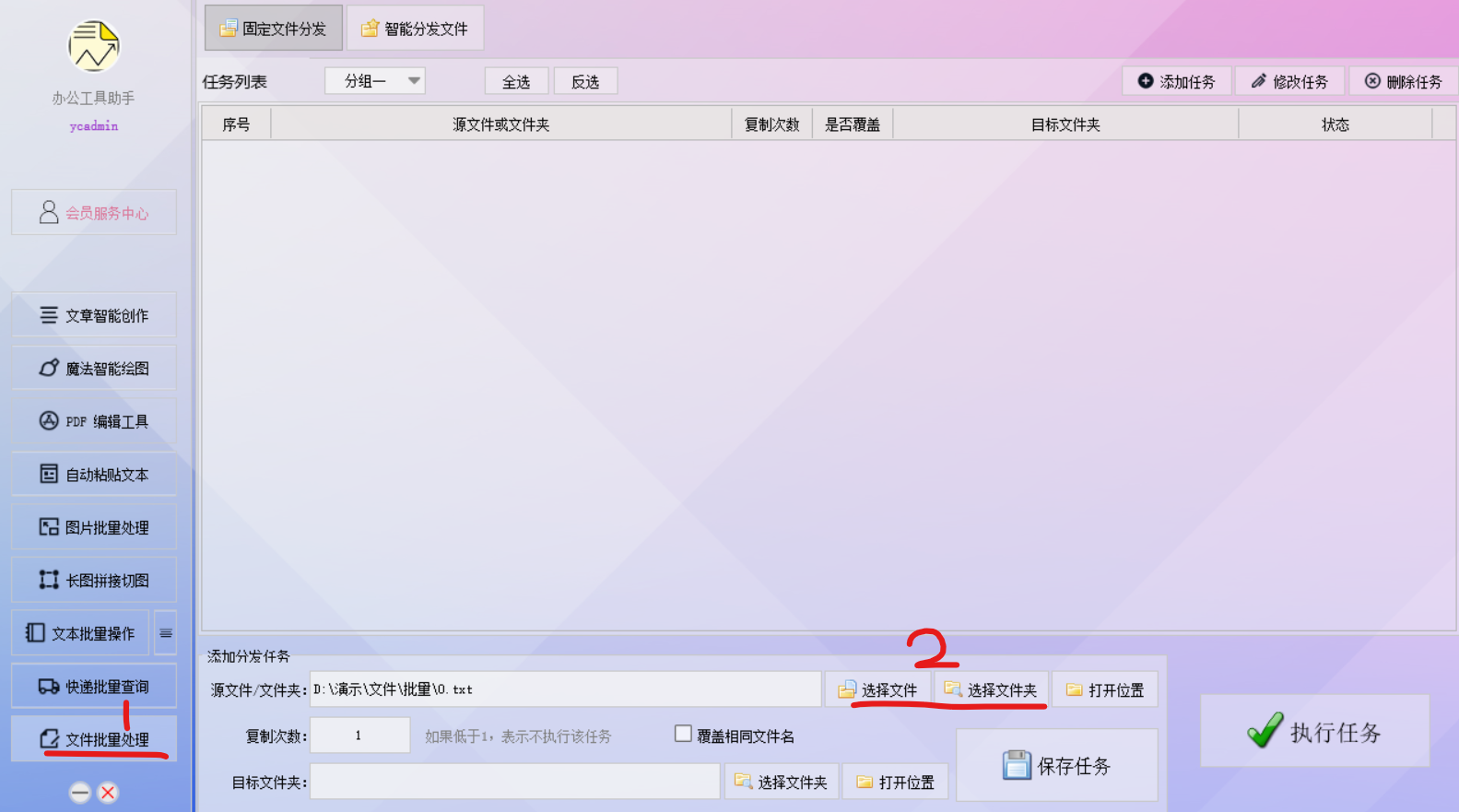This screenshot has height=812, width=1459.
Task: Click the 文件批量处理 edit icon
Action: point(50,738)
